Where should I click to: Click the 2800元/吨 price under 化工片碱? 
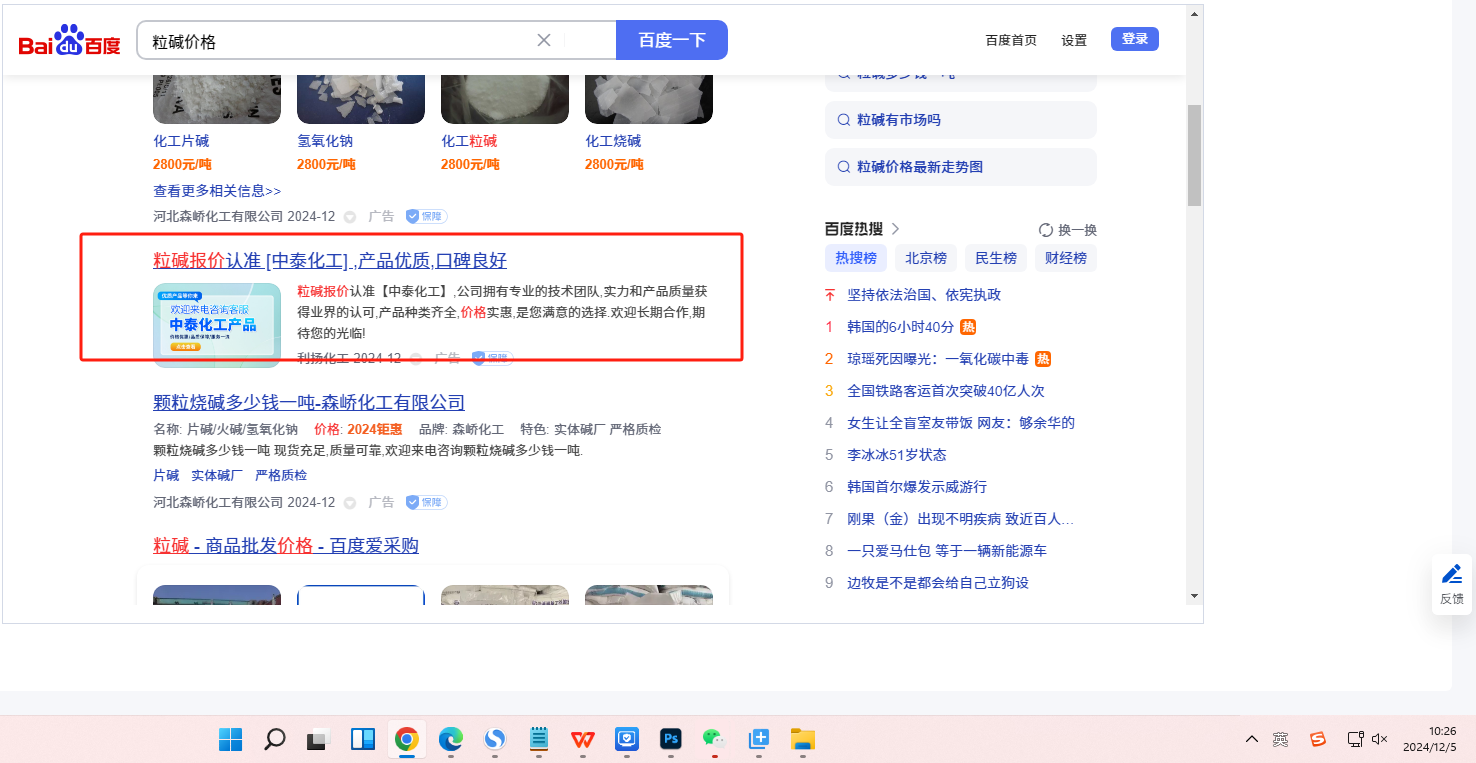(182, 164)
